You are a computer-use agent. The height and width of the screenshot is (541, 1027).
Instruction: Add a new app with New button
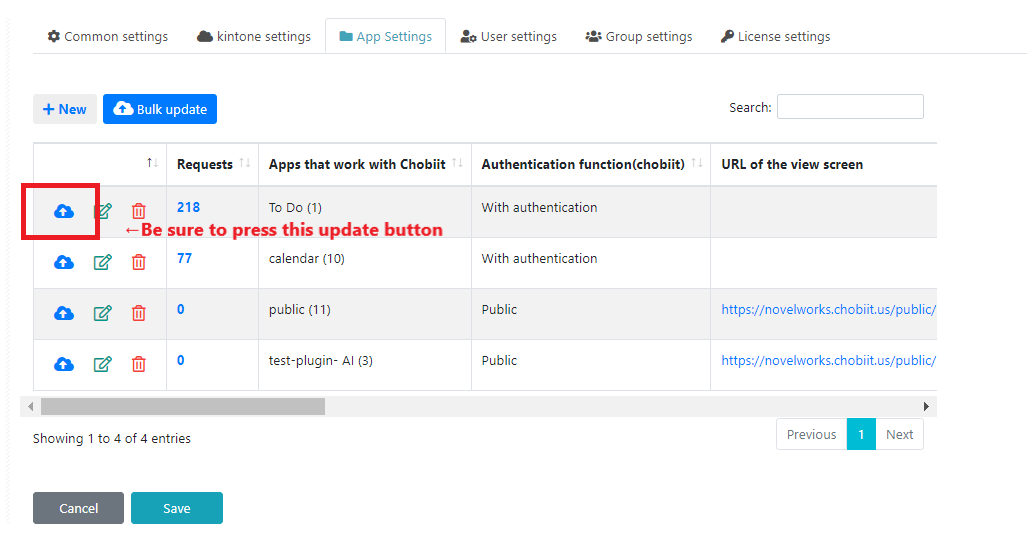65,109
